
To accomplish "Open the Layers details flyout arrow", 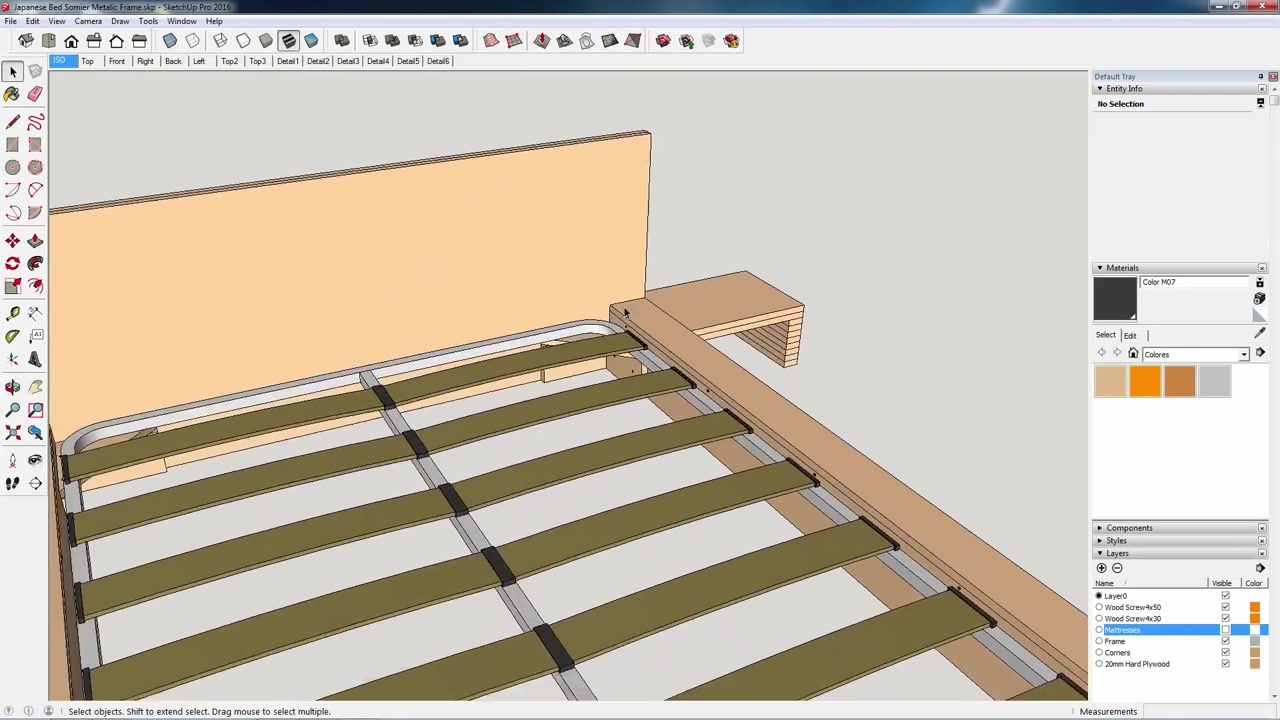I will click(x=1260, y=568).
